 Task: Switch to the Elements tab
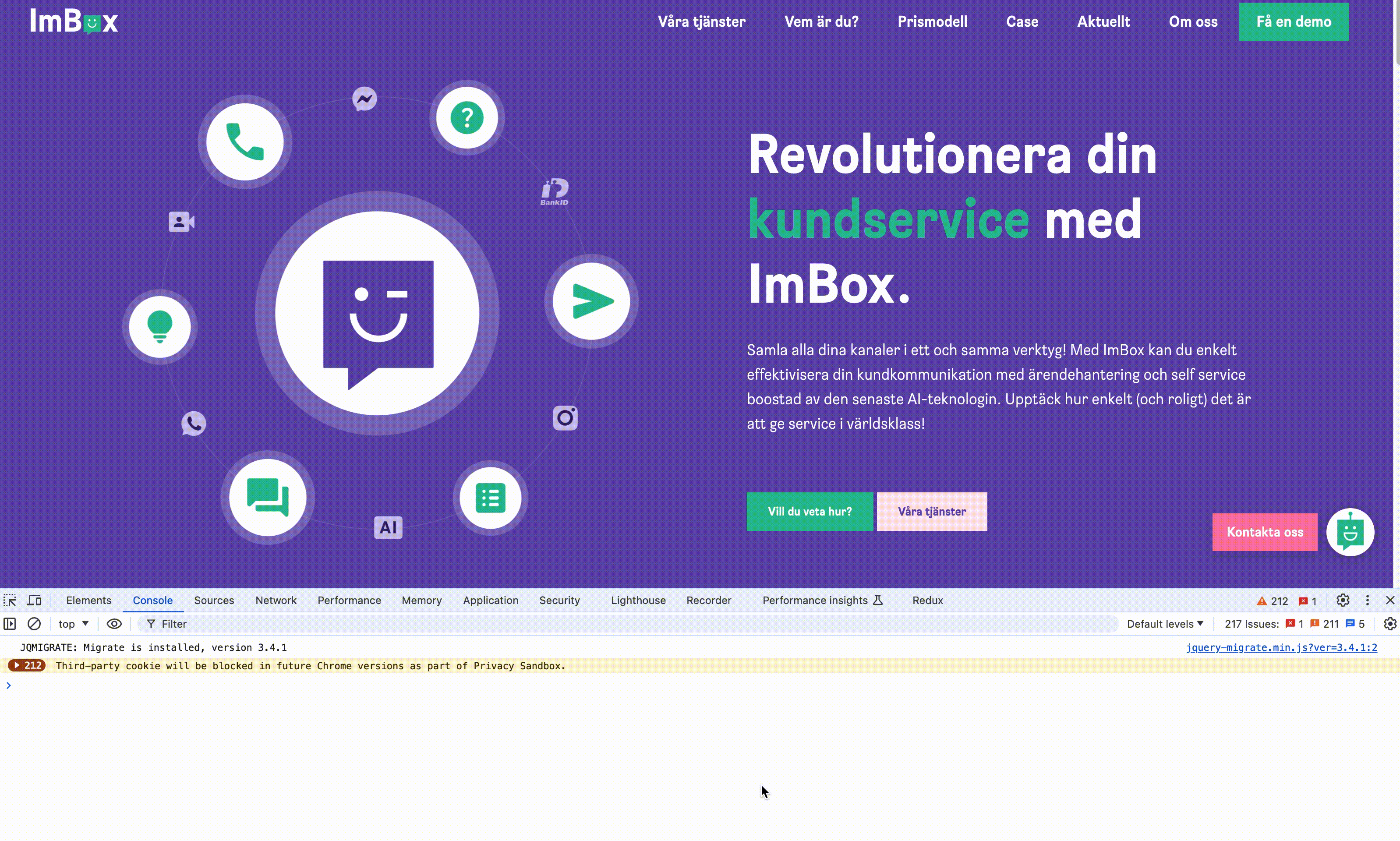pyautogui.click(x=88, y=600)
